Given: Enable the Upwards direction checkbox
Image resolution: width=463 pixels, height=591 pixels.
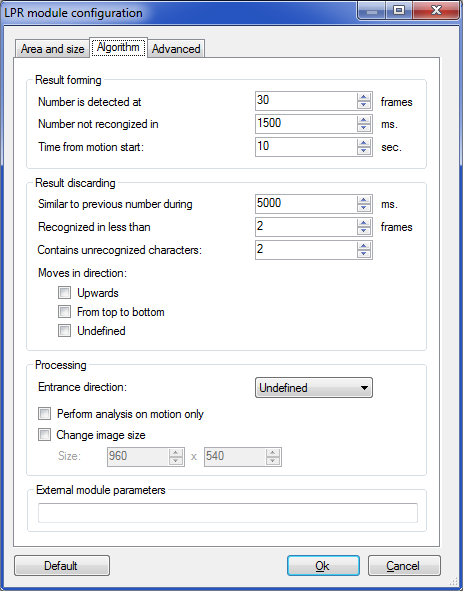Looking at the screenshot, I should [64, 292].
